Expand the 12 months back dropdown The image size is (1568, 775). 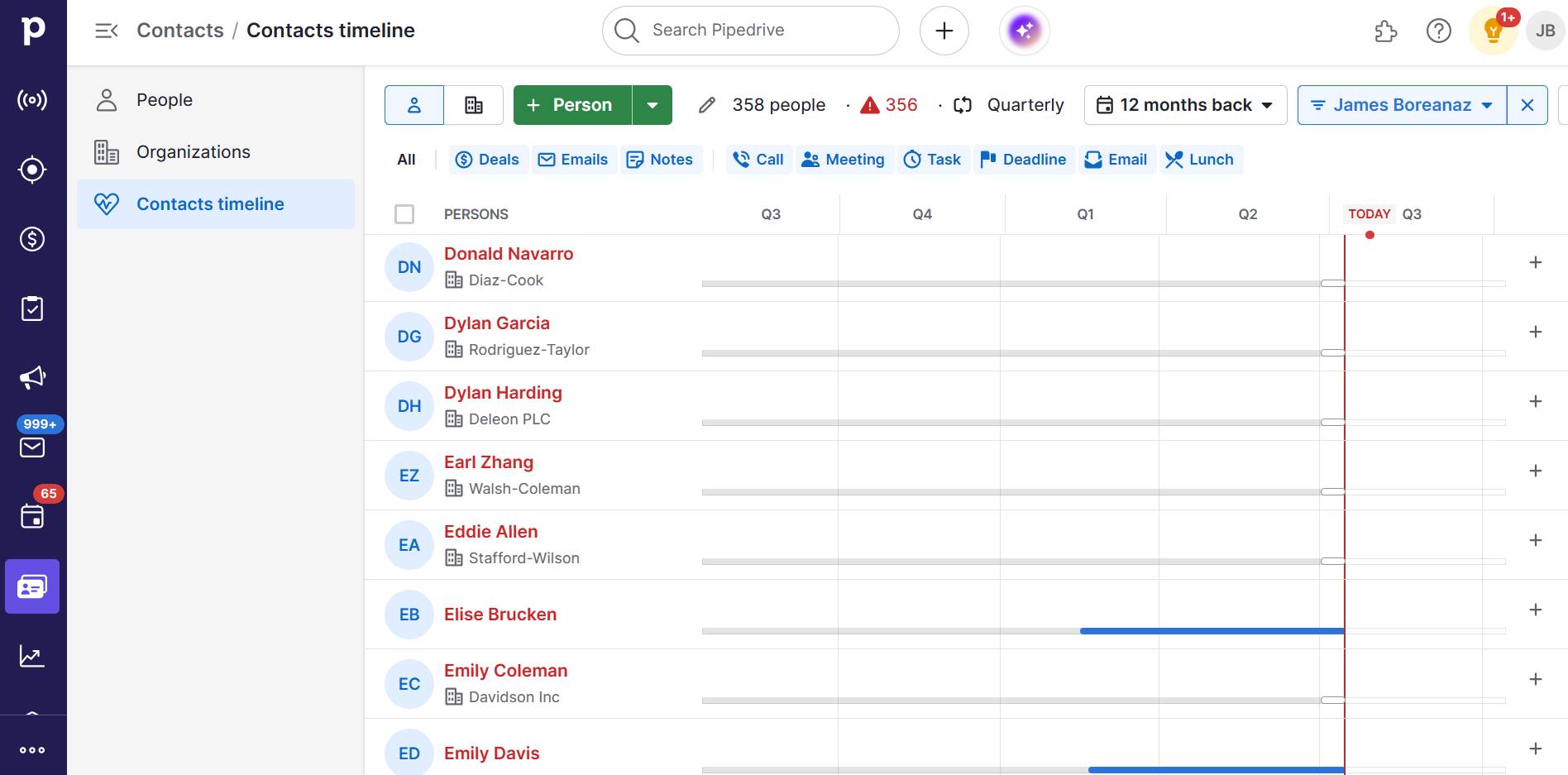[x=1184, y=105]
